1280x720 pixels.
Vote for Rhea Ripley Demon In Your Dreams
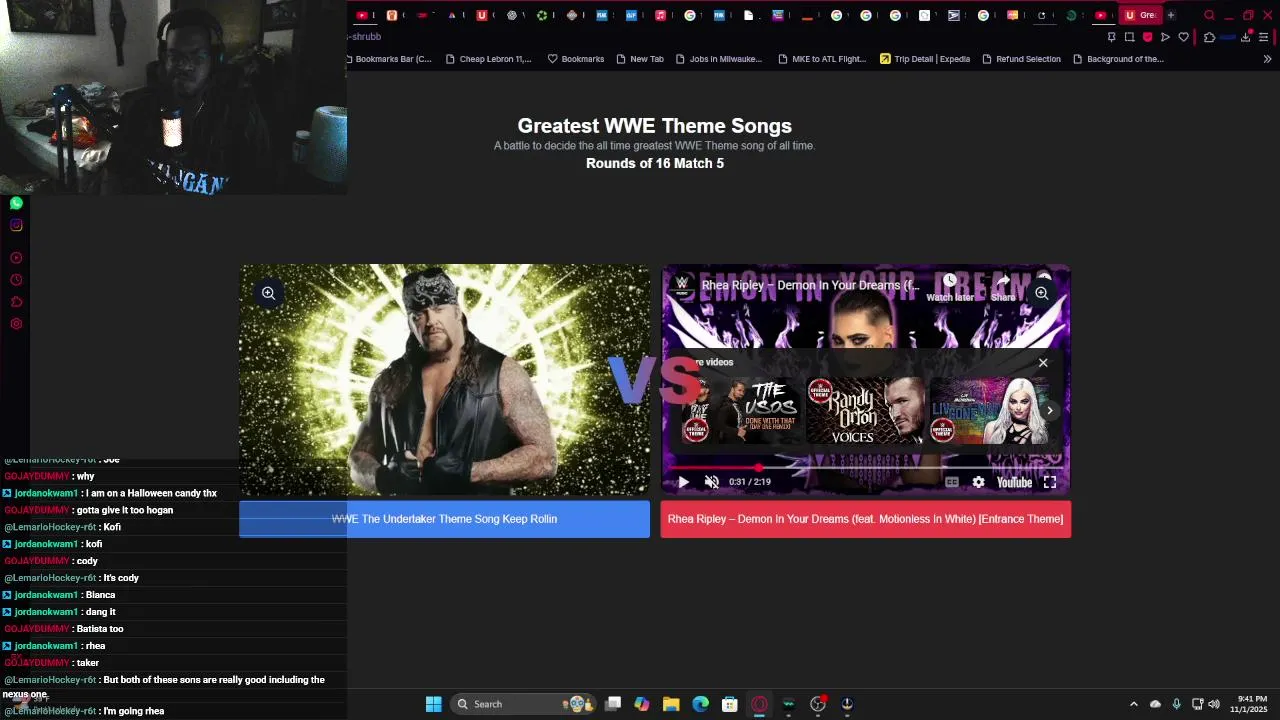click(866, 519)
